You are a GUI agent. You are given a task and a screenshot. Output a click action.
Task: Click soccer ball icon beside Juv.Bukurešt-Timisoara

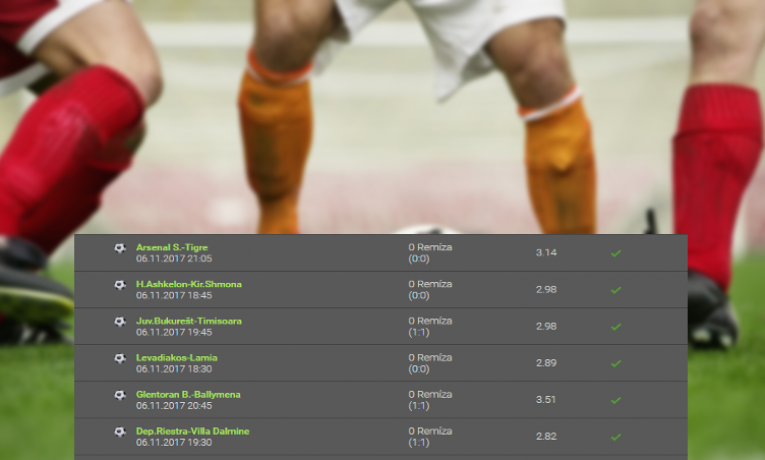[x=120, y=322]
